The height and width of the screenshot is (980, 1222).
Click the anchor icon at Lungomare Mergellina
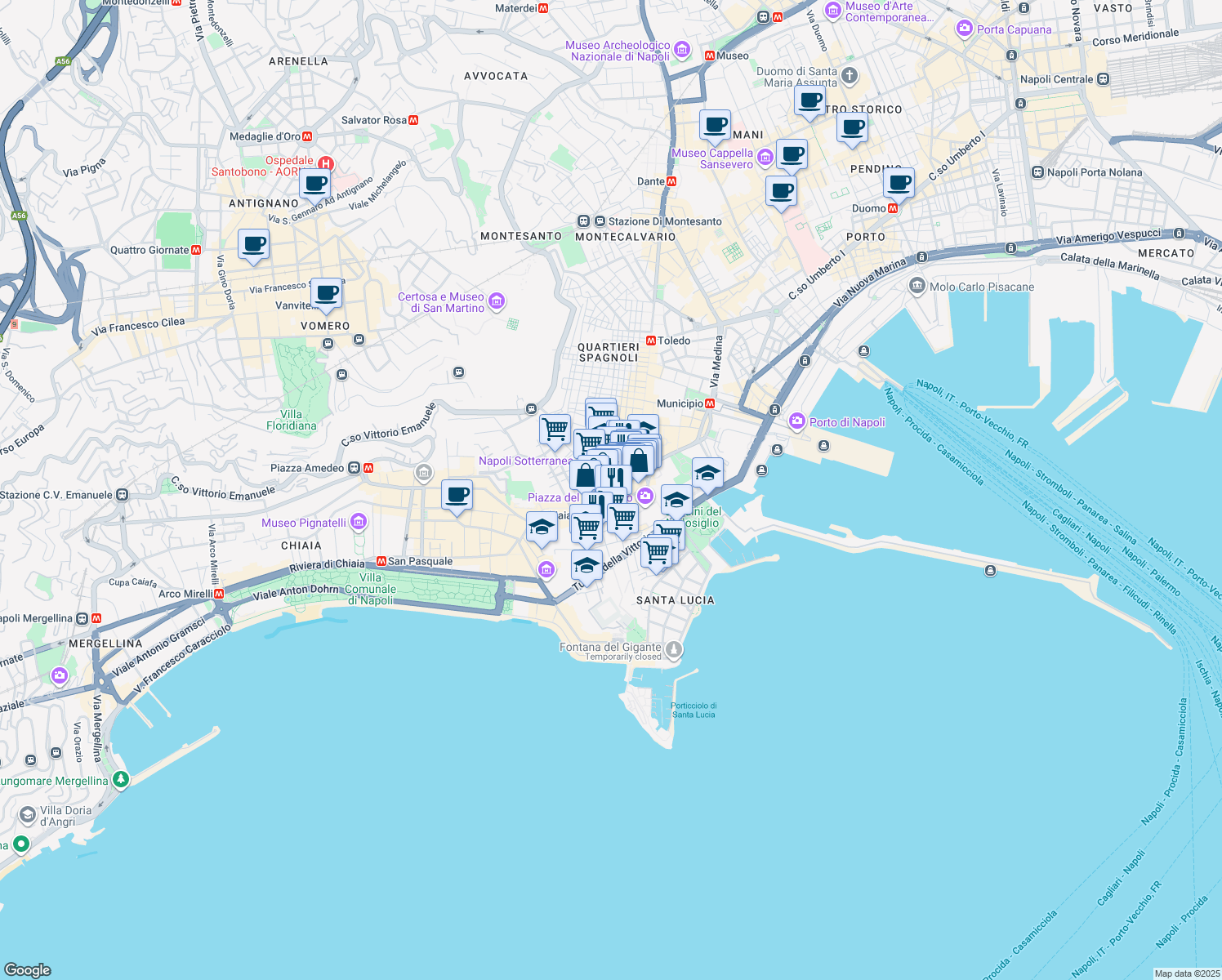(121, 779)
